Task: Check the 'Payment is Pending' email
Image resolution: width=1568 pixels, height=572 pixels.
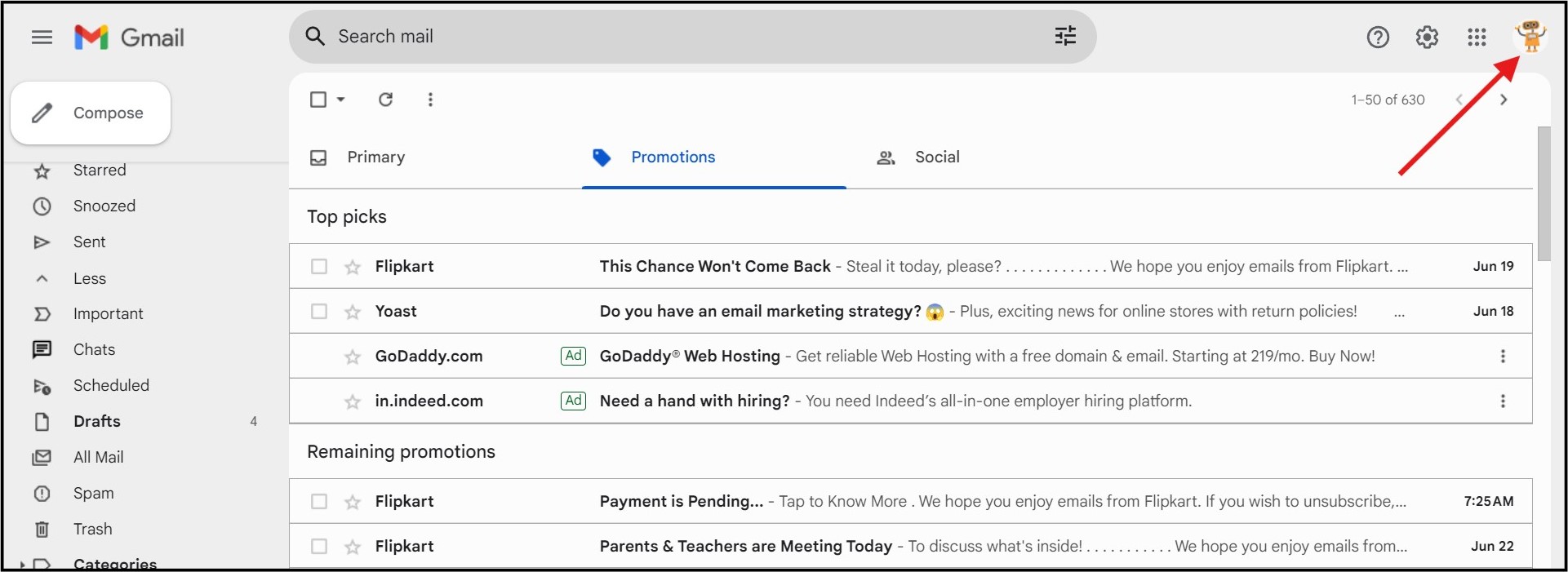Action: 319,502
